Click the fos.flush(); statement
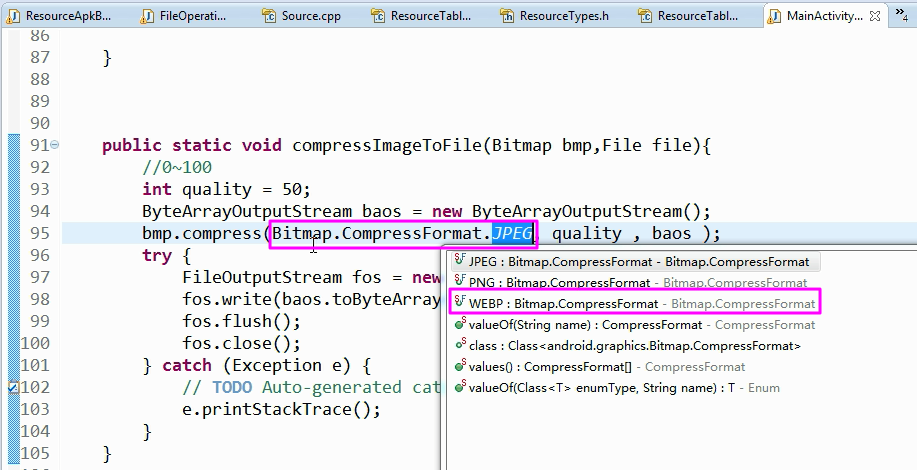 (242, 322)
